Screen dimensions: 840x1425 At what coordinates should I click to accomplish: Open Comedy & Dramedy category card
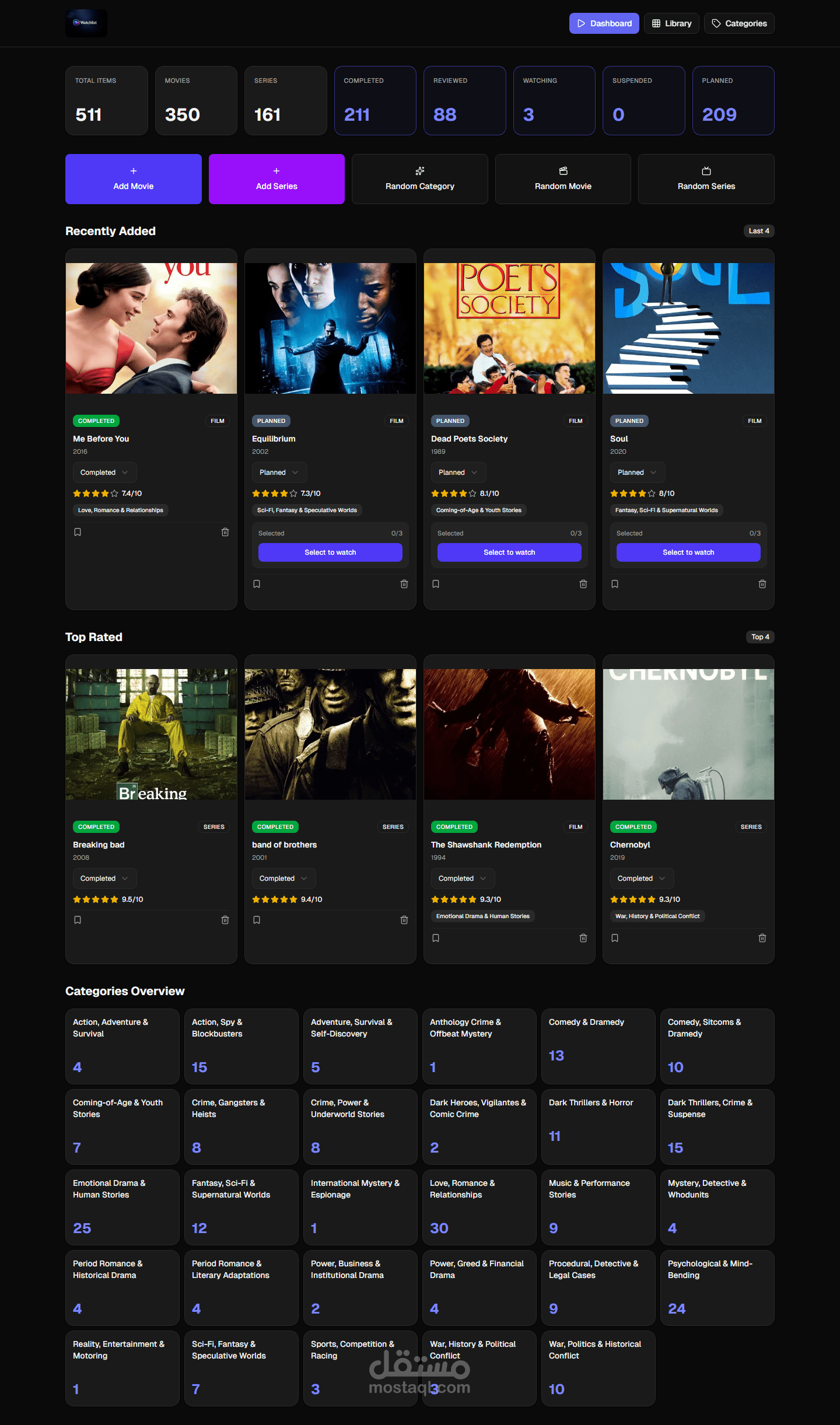click(598, 1046)
